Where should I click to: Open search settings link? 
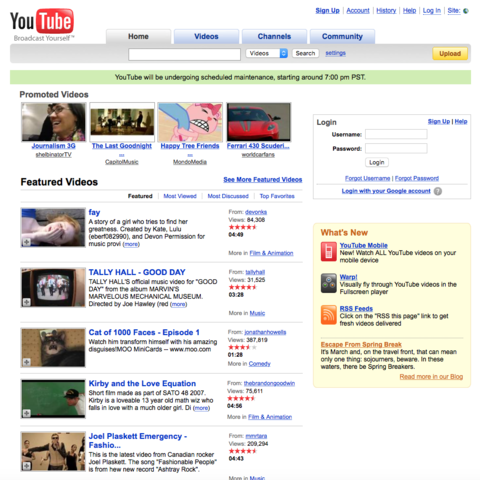click(x=335, y=53)
